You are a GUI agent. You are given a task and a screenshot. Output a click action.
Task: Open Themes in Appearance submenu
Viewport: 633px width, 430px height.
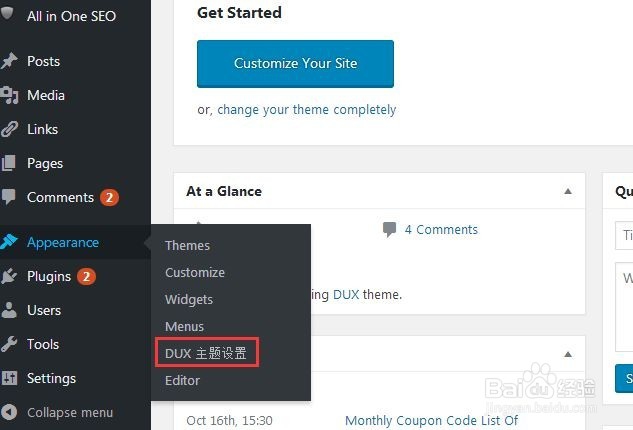[187, 245]
